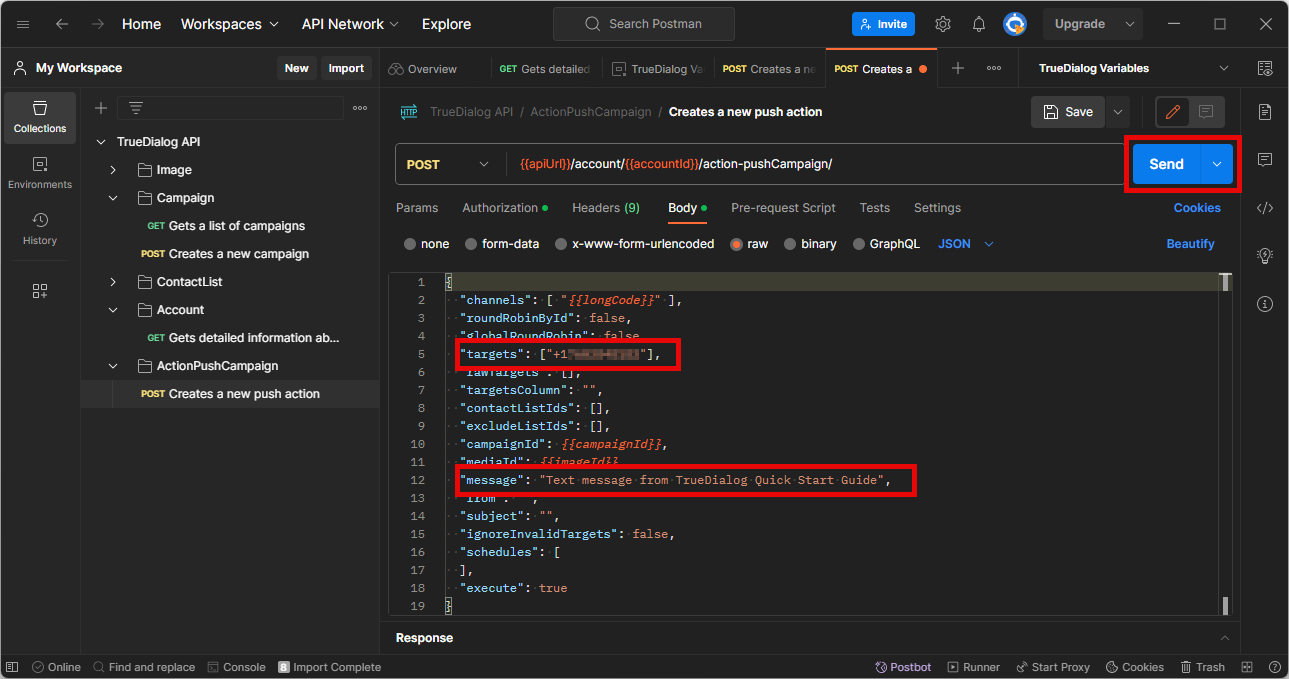Switch to the Tests tab
Screen dimensions: 1289x679
pyautogui.click(x=875, y=208)
